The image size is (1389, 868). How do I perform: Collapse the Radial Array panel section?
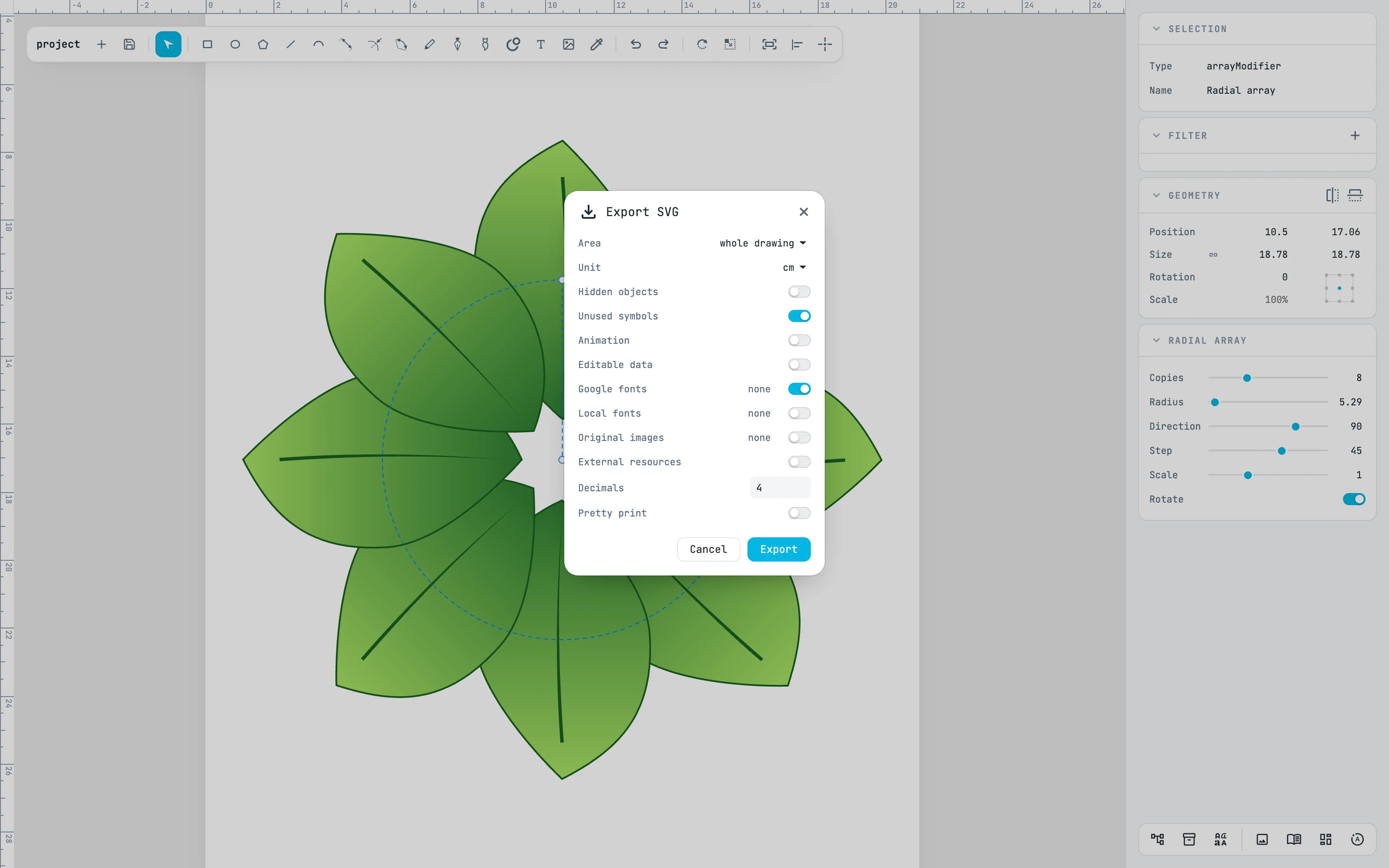(1156, 340)
